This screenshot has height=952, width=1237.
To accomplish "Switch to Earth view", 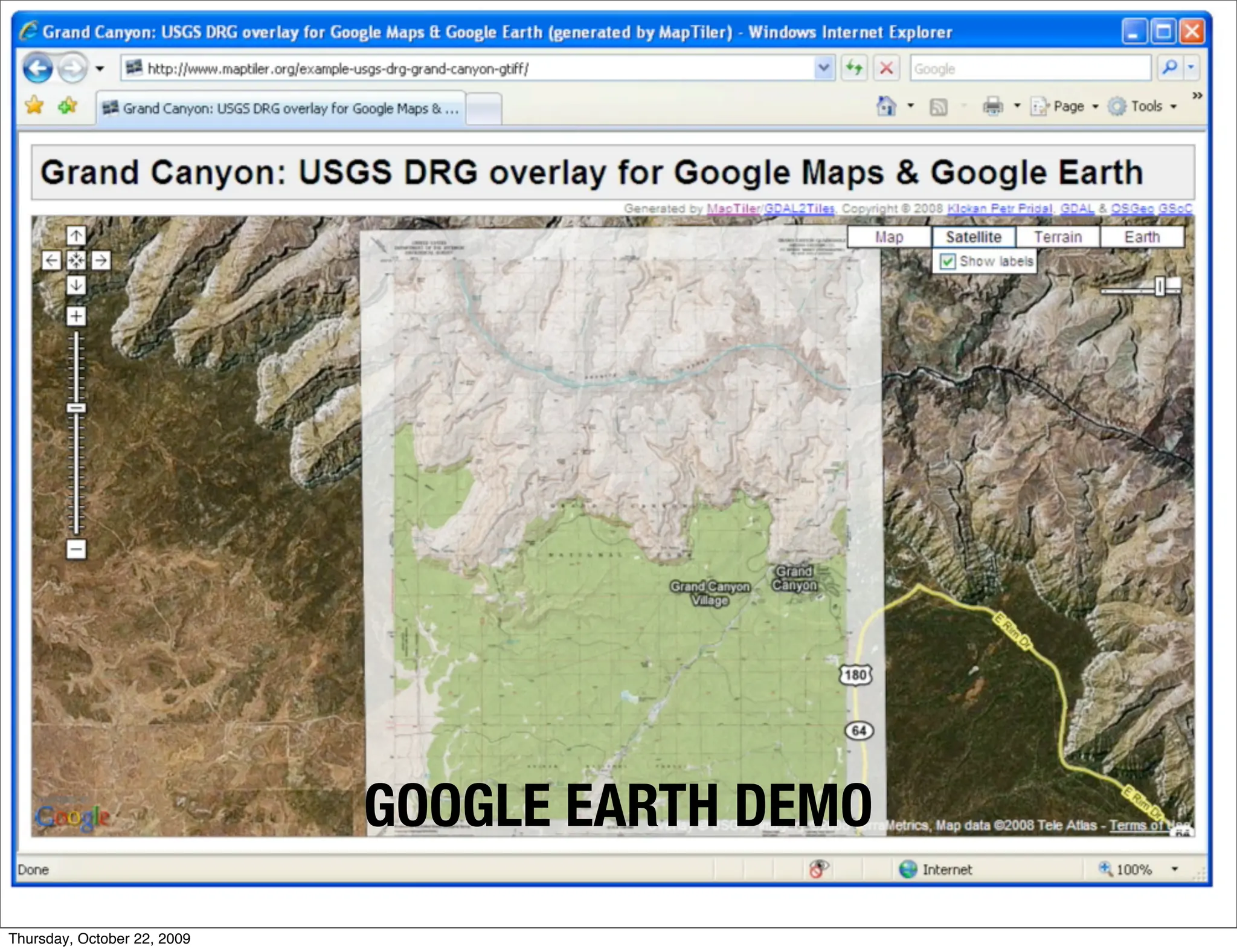I will coord(1142,237).
